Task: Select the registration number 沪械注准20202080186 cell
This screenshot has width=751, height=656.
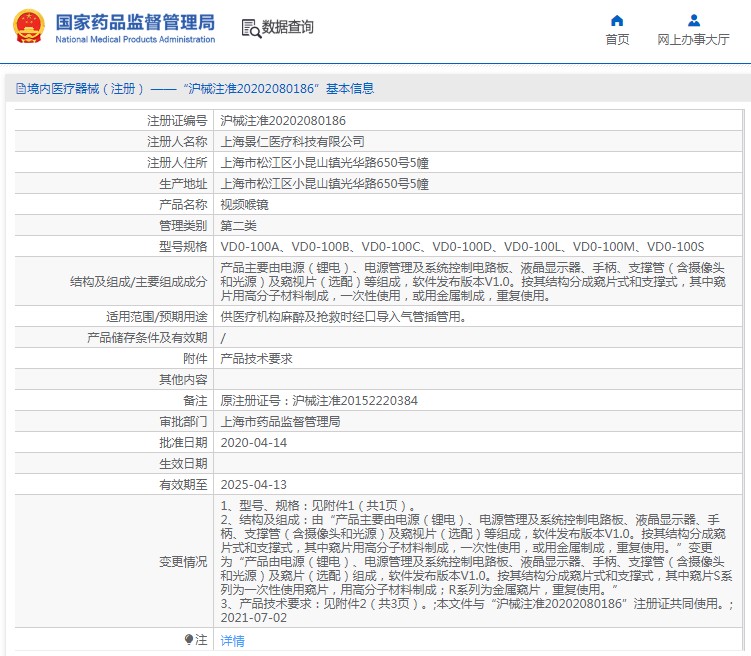Action: point(283,121)
